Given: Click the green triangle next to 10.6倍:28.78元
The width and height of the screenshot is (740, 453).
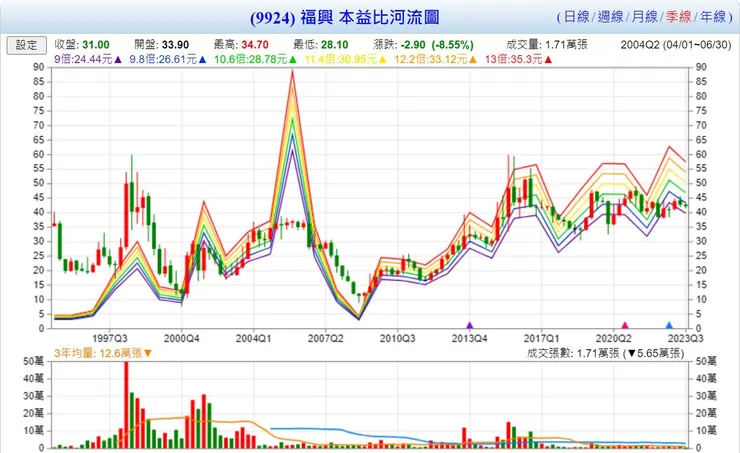Looking at the screenshot, I should pyautogui.click(x=293, y=60).
